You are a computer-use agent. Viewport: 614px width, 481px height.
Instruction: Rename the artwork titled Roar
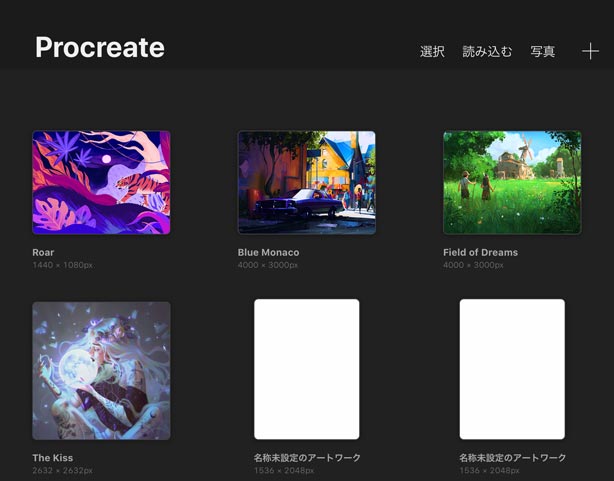43,253
